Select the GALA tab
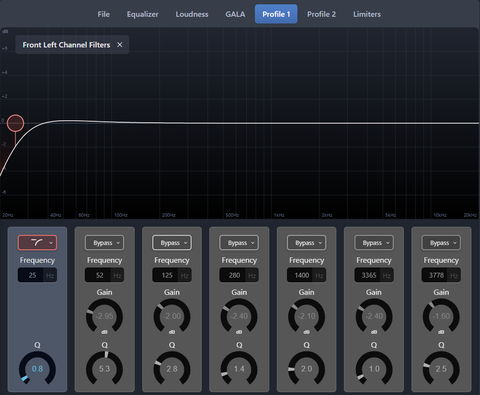 click(235, 14)
